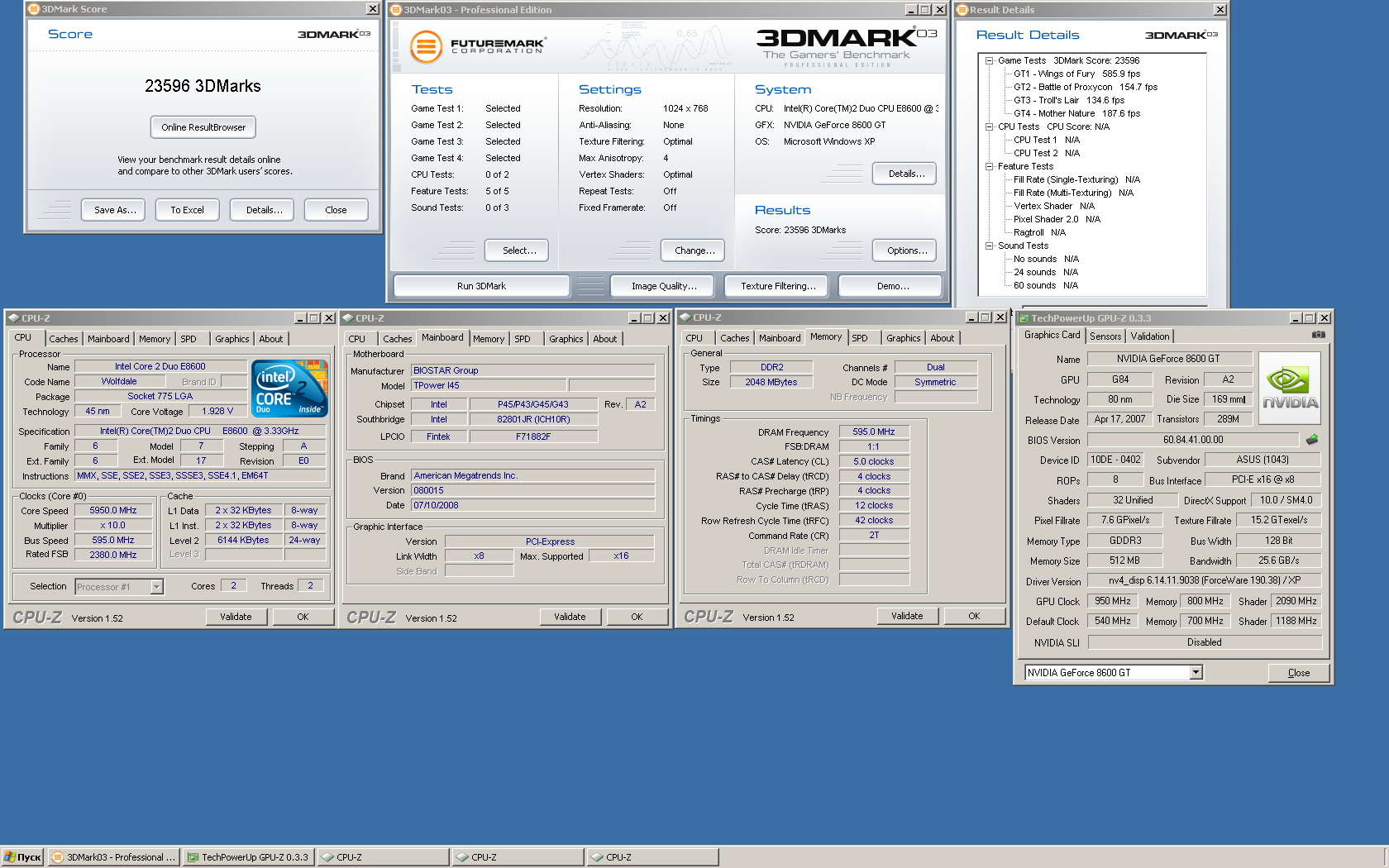Screen dimensions: 1389x868
Task: Click Details button under System
Action: click(x=905, y=174)
